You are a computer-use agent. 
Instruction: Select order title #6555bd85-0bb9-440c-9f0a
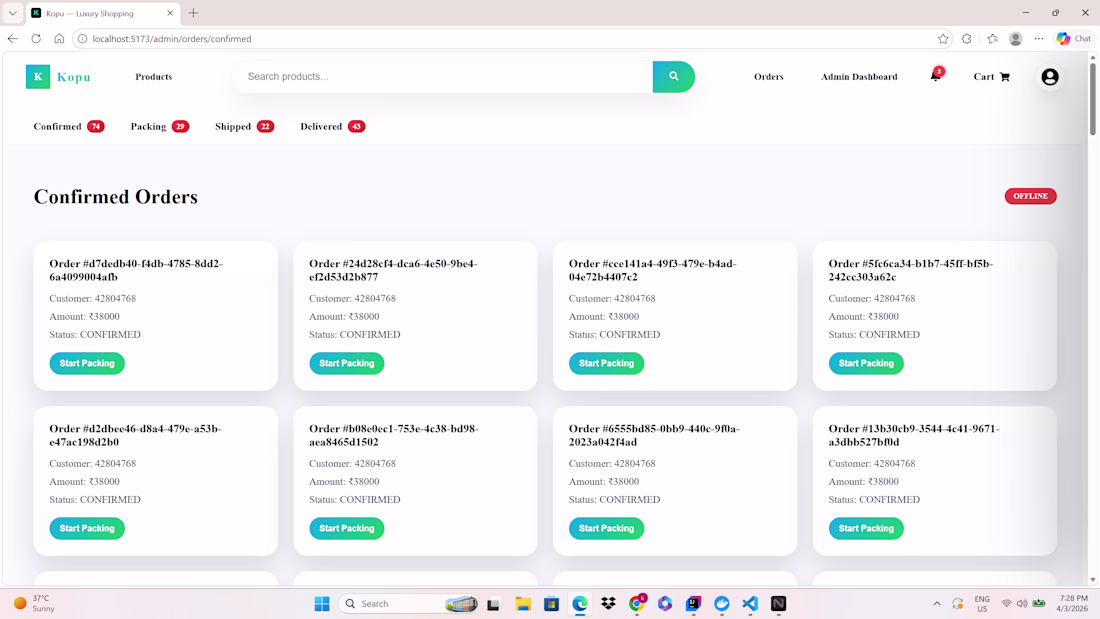click(x=654, y=435)
